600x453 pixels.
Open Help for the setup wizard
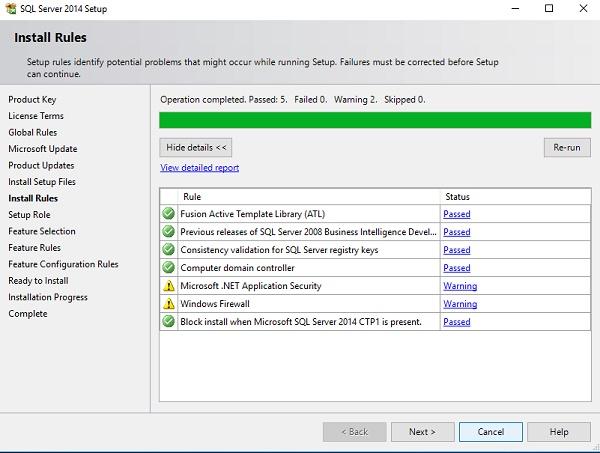pos(559,432)
